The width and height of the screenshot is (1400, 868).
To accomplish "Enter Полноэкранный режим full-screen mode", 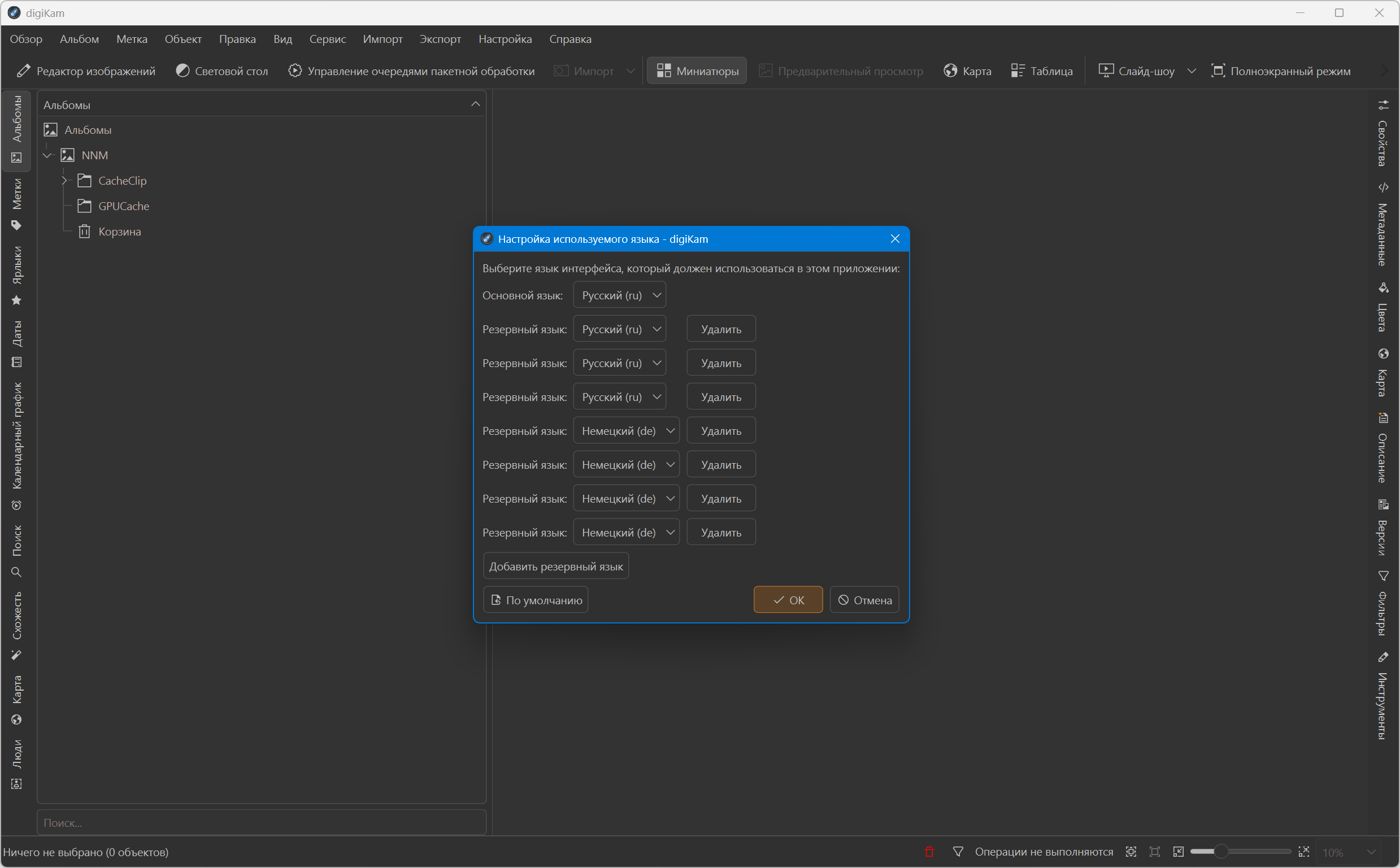I will [x=1281, y=71].
